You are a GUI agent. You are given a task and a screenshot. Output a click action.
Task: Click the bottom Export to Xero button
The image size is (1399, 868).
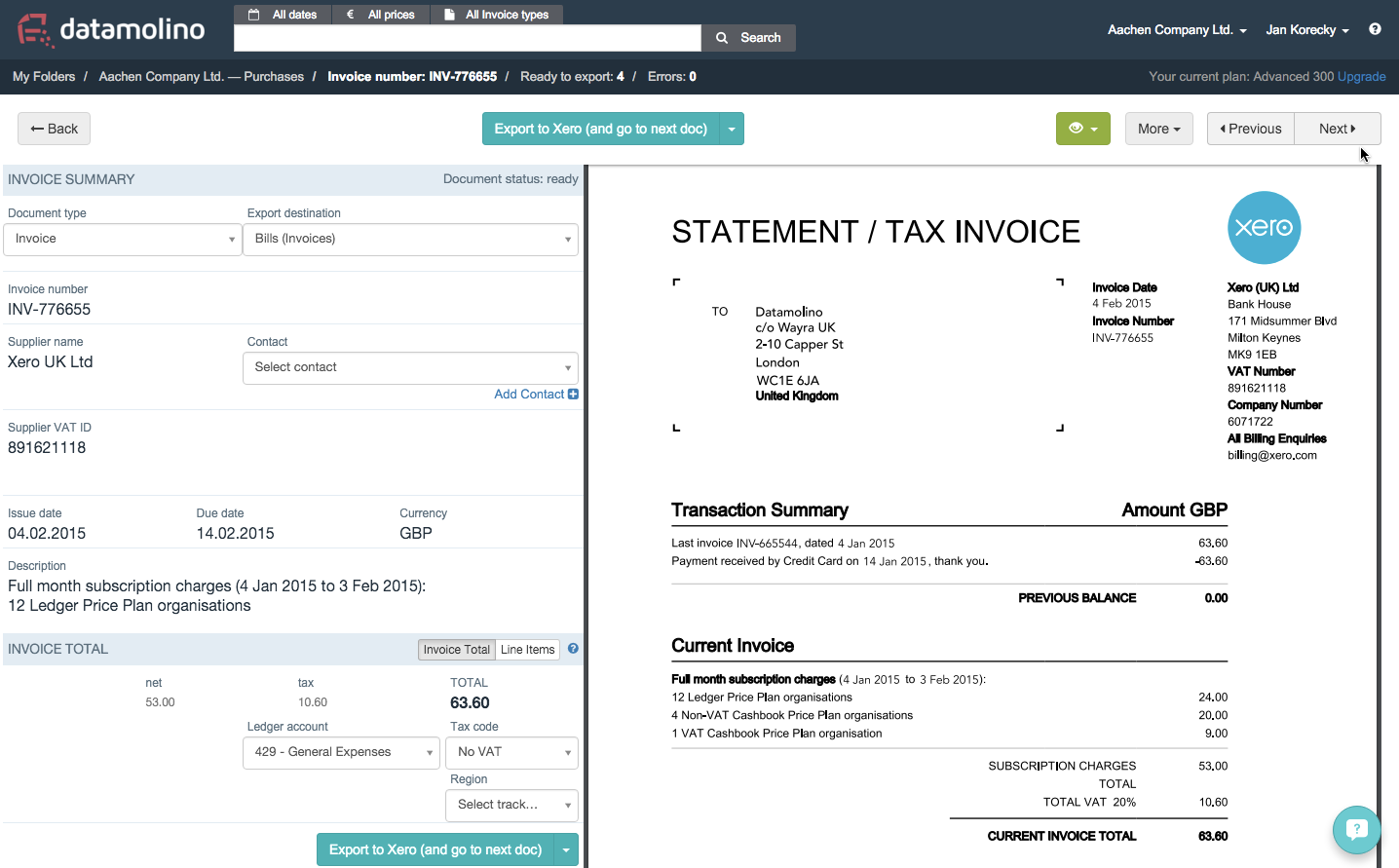pyautogui.click(x=435, y=849)
